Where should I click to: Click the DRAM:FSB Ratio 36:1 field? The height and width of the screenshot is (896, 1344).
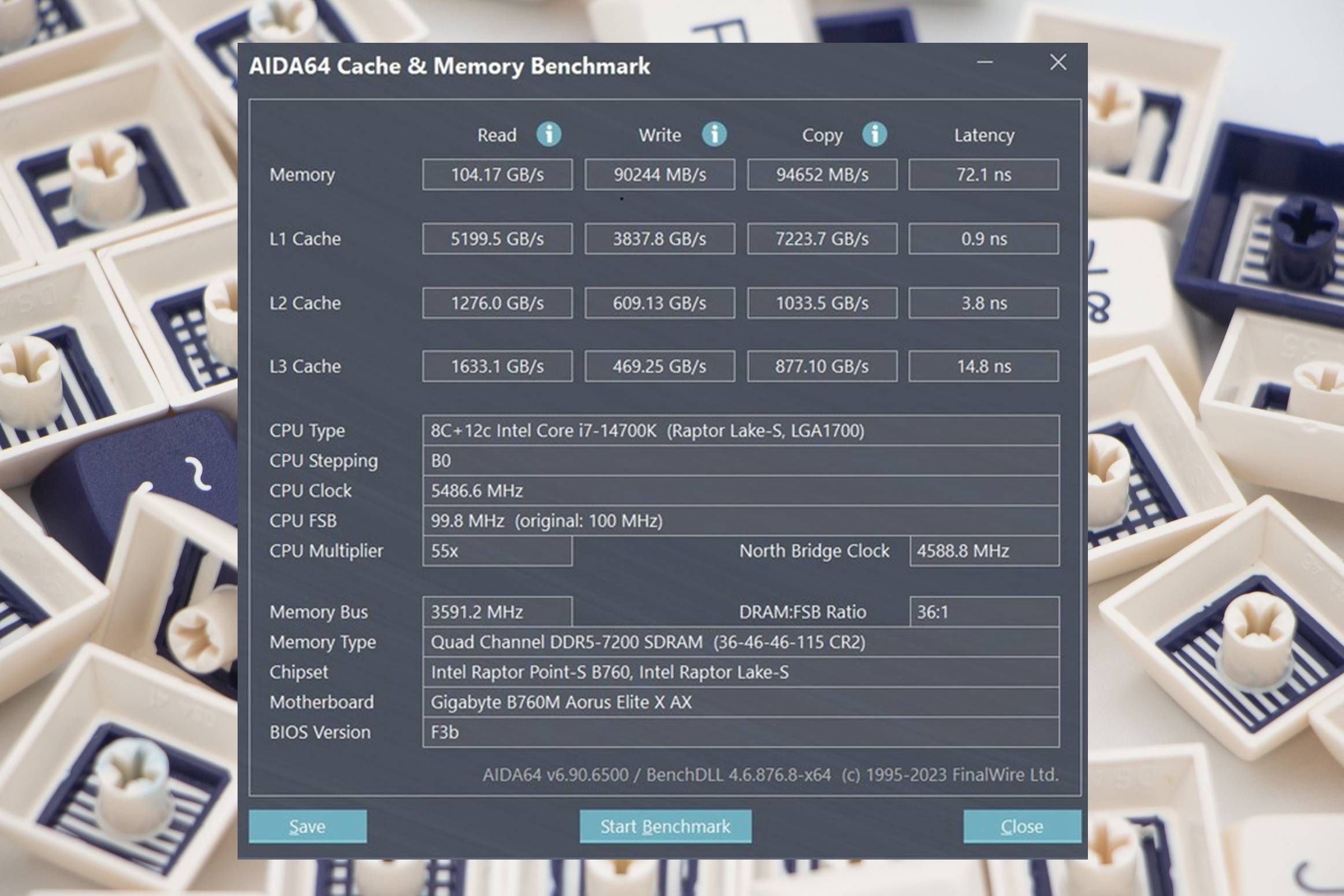pyautogui.click(x=984, y=612)
